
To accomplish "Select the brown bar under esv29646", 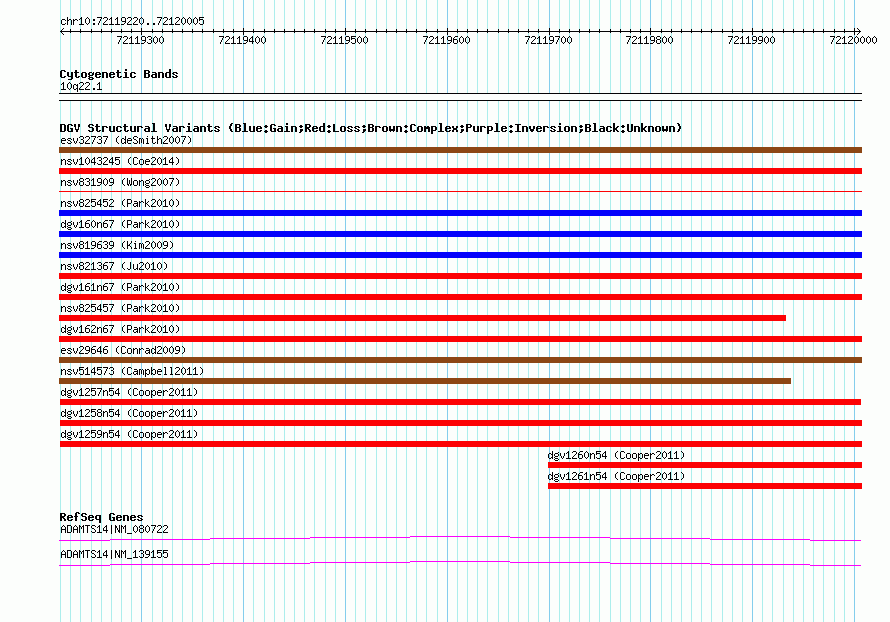I will tap(460, 360).
